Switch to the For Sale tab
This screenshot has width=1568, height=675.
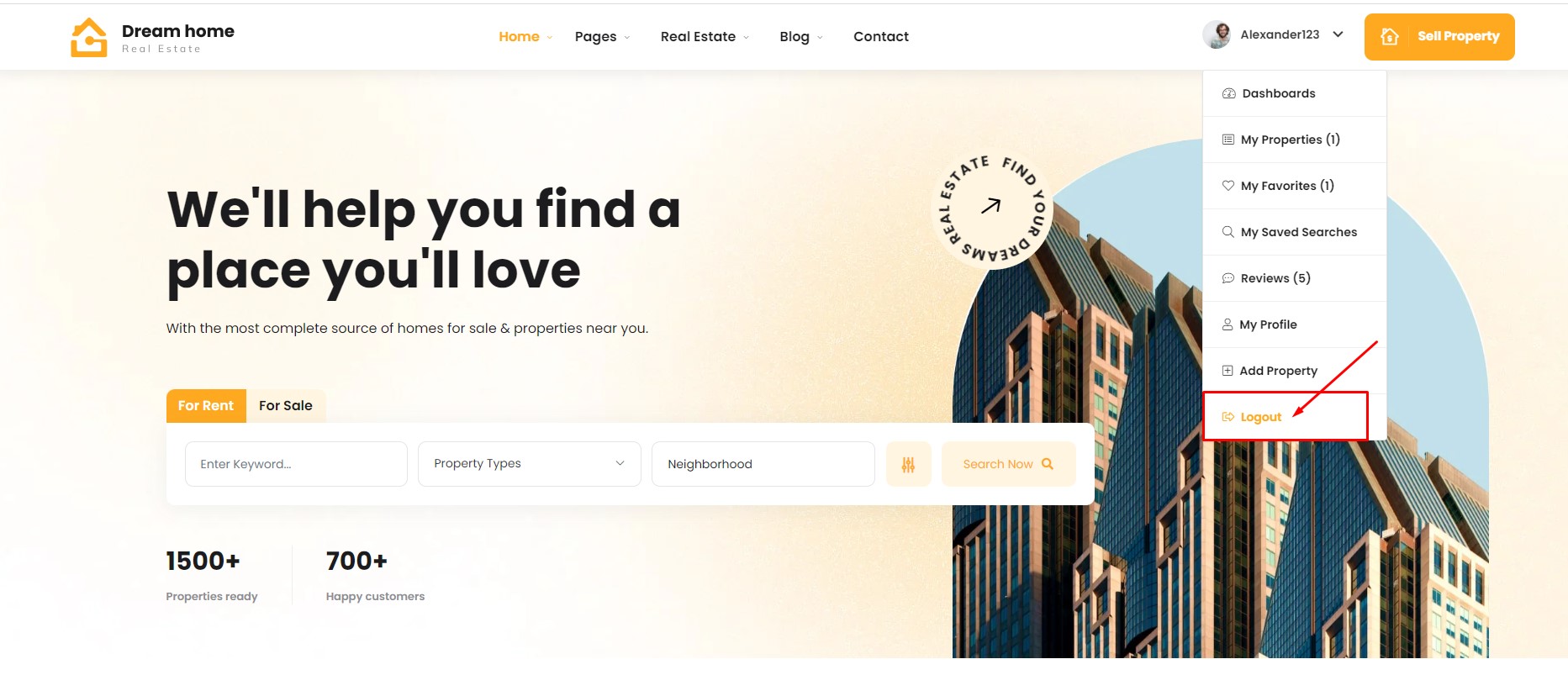pyautogui.click(x=286, y=405)
